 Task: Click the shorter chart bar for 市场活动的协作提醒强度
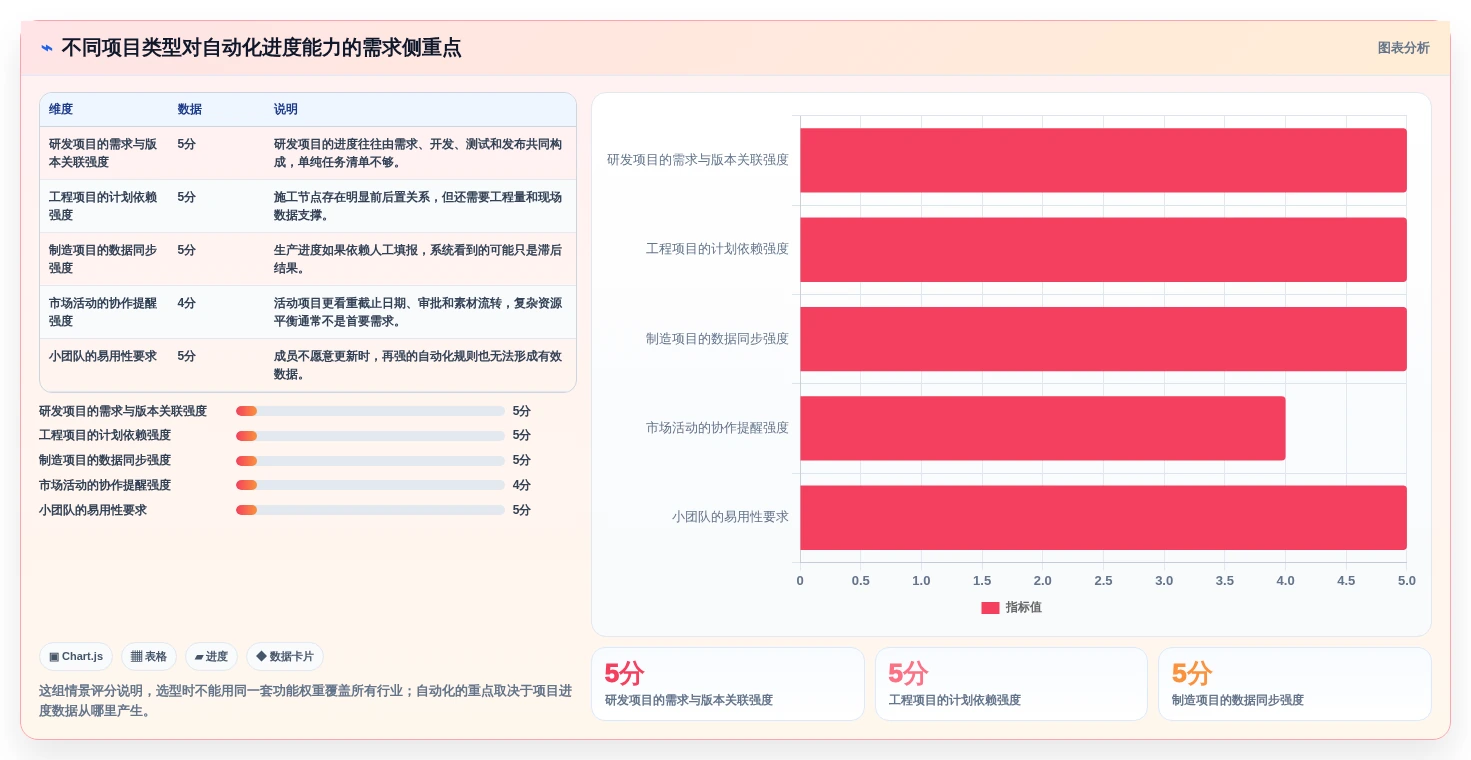click(x=1042, y=428)
